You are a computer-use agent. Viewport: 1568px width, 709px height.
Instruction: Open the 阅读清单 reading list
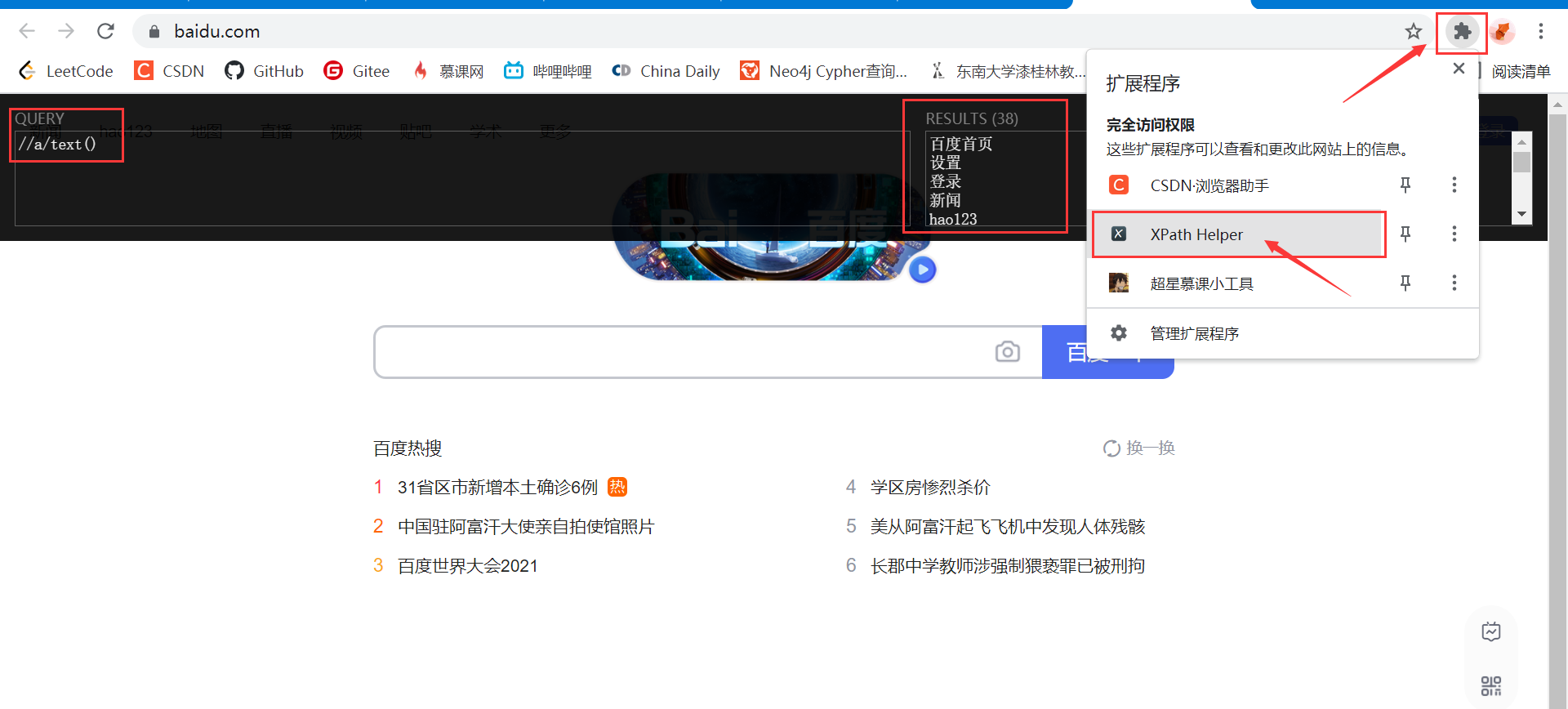coord(1521,72)
